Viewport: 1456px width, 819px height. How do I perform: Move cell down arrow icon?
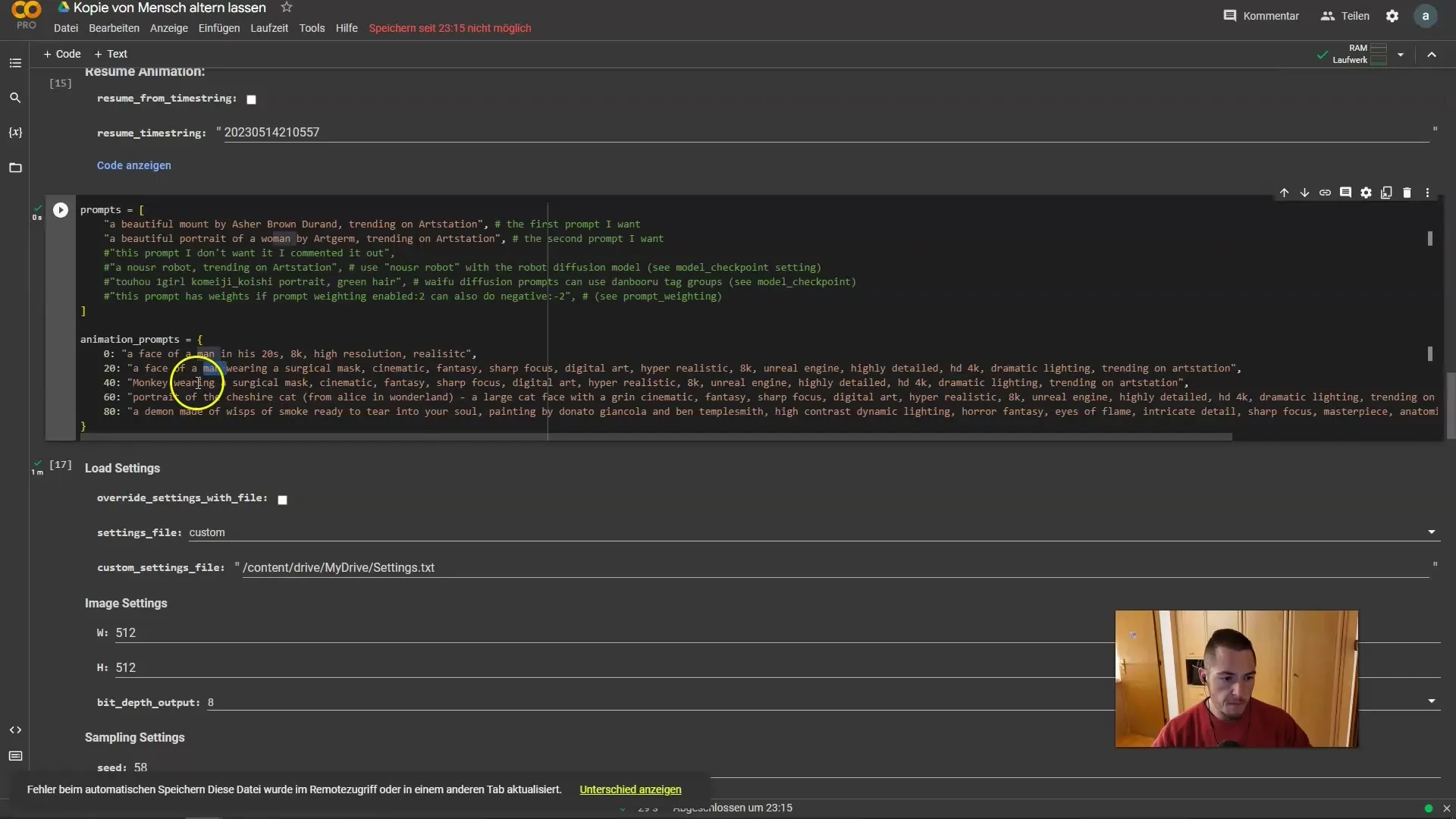tap(1304, 193)
